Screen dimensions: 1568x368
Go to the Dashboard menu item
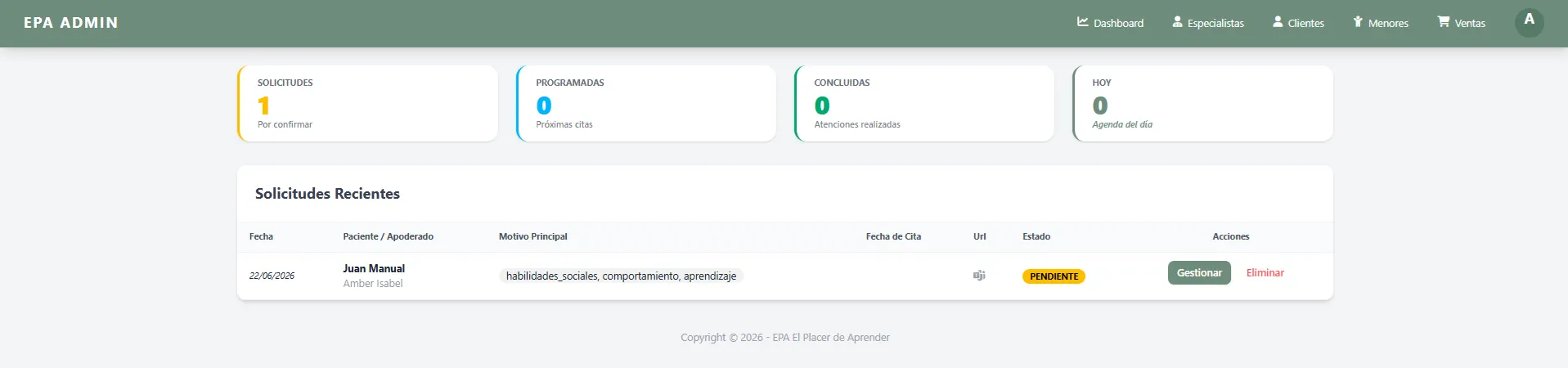[1110, 23]
